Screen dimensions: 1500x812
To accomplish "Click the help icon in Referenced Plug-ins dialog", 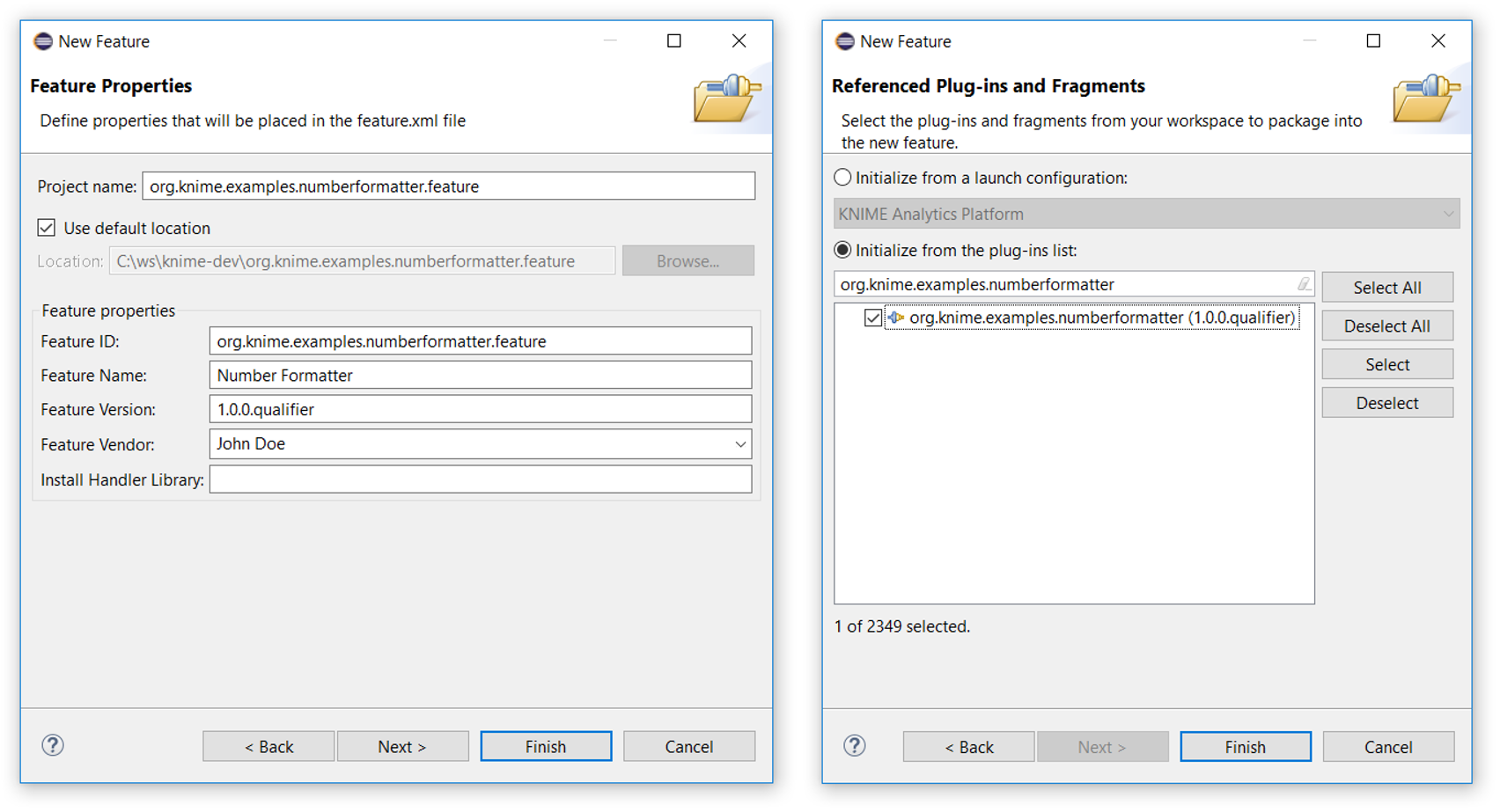I will pyautogui.click(x=855, y=746).
